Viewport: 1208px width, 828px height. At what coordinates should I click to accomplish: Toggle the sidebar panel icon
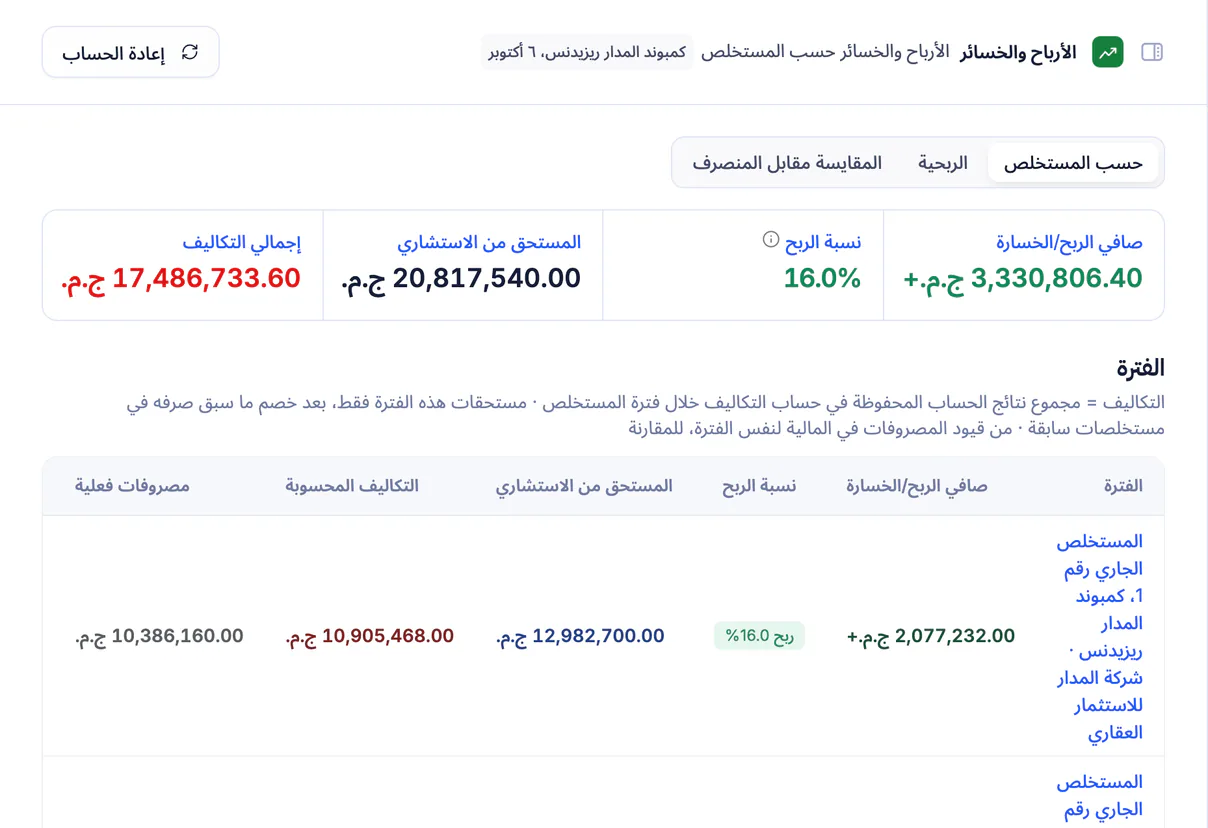(x=1152, y=52)
